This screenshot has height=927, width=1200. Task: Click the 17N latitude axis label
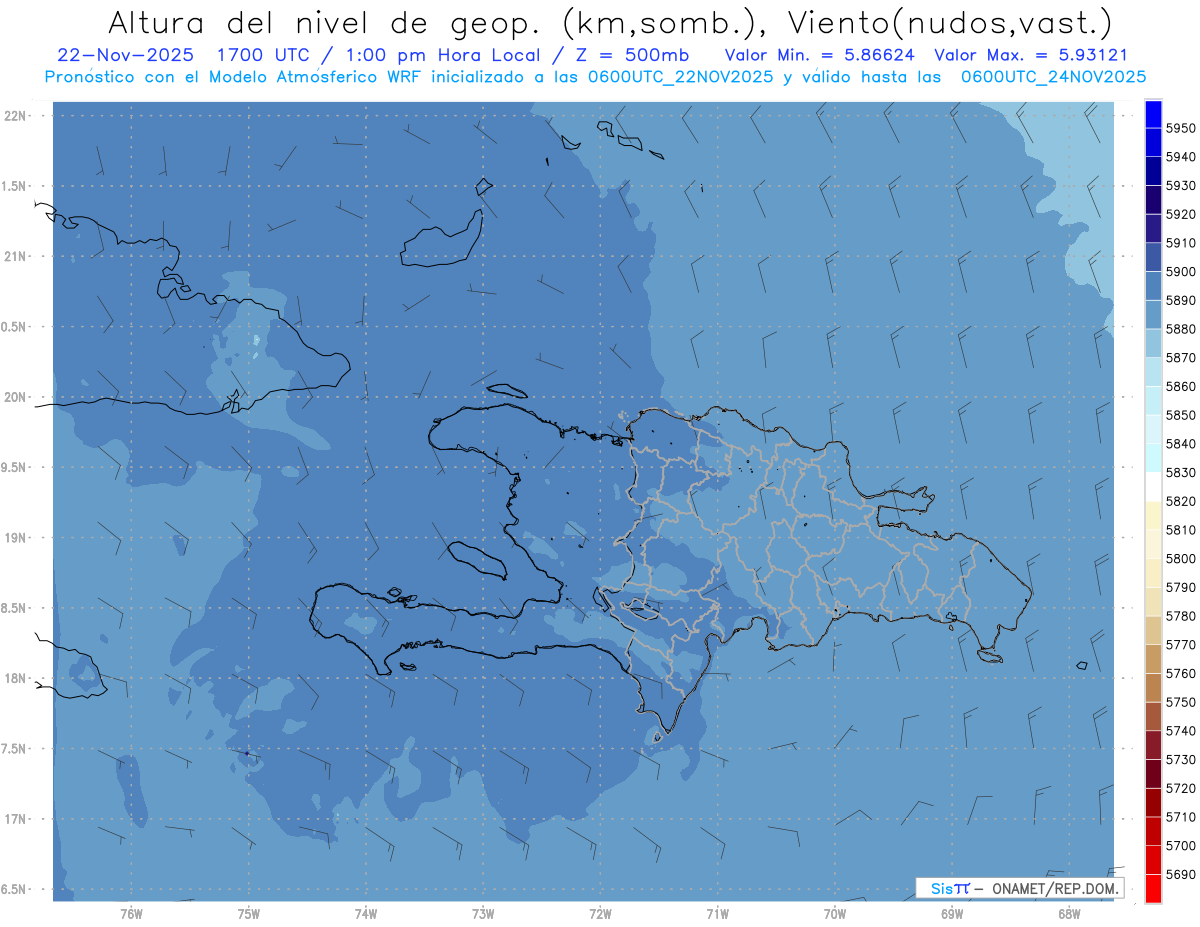(15, 819)
